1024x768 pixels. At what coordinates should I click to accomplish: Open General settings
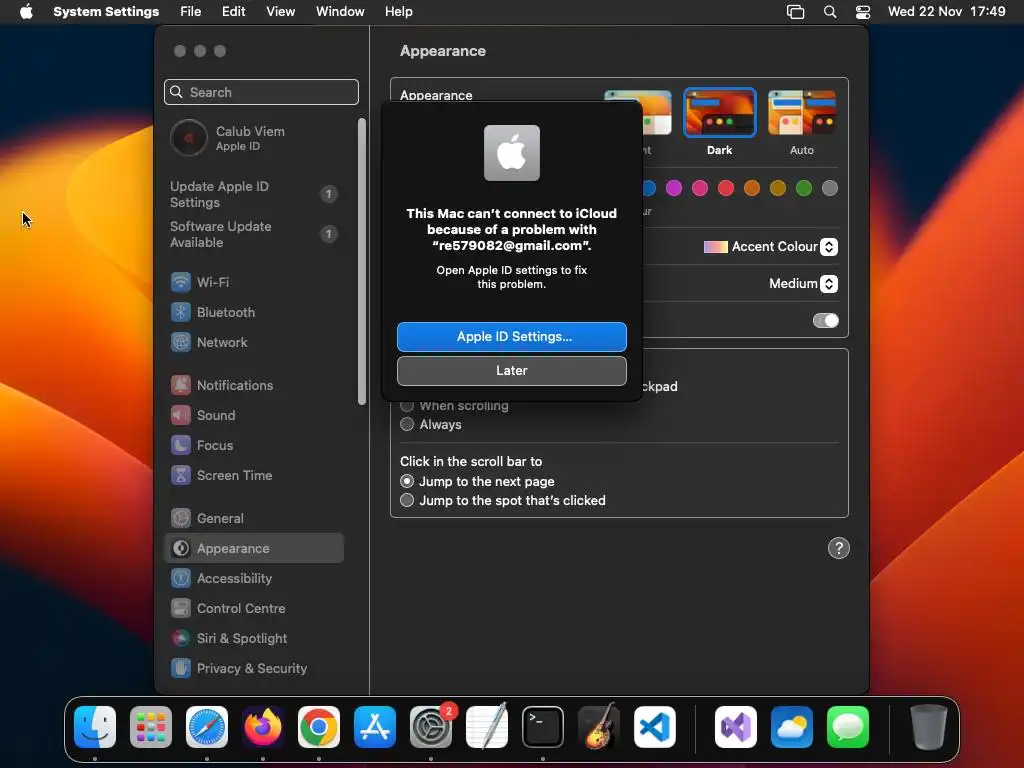[x=253, y=519]
